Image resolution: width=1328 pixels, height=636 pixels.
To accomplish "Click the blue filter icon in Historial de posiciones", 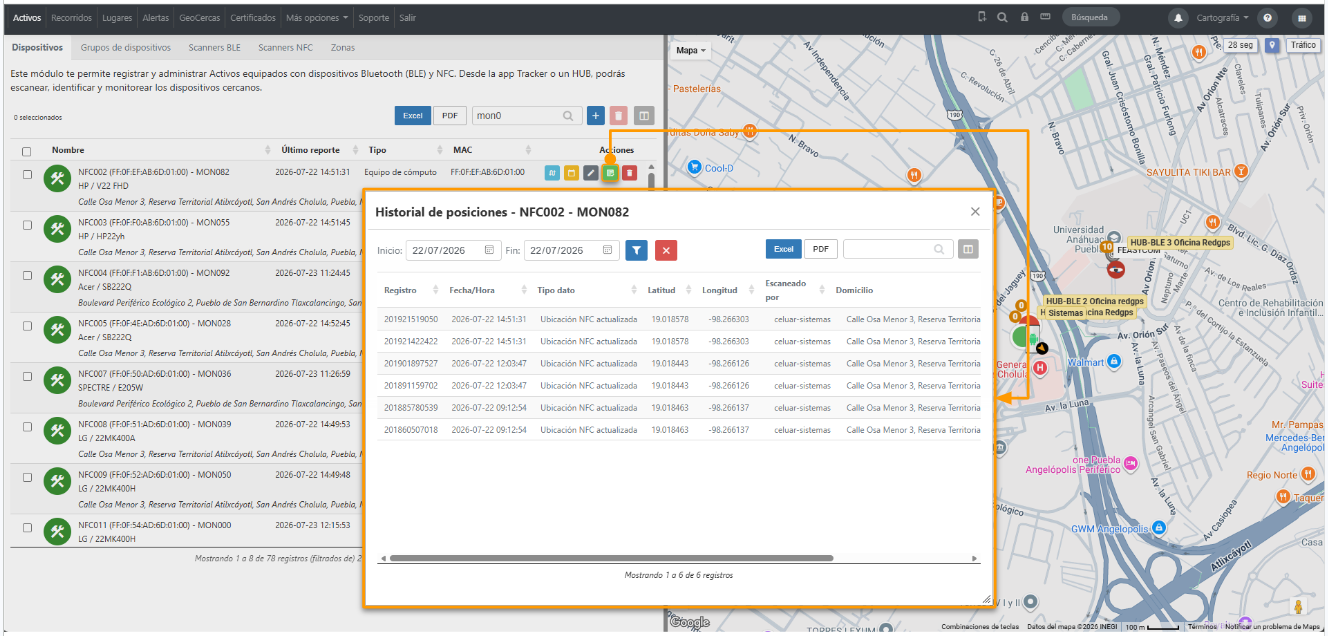I will (x=636, y=250).
